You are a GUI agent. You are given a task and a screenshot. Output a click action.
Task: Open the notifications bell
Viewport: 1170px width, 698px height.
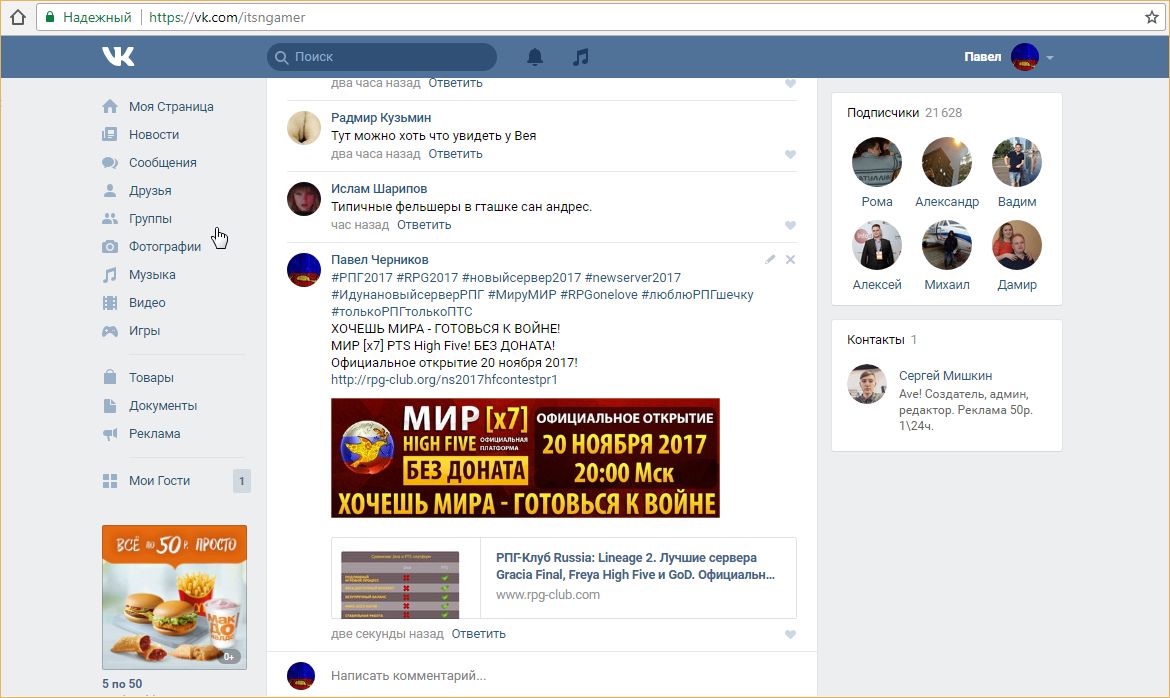(535, 57)
